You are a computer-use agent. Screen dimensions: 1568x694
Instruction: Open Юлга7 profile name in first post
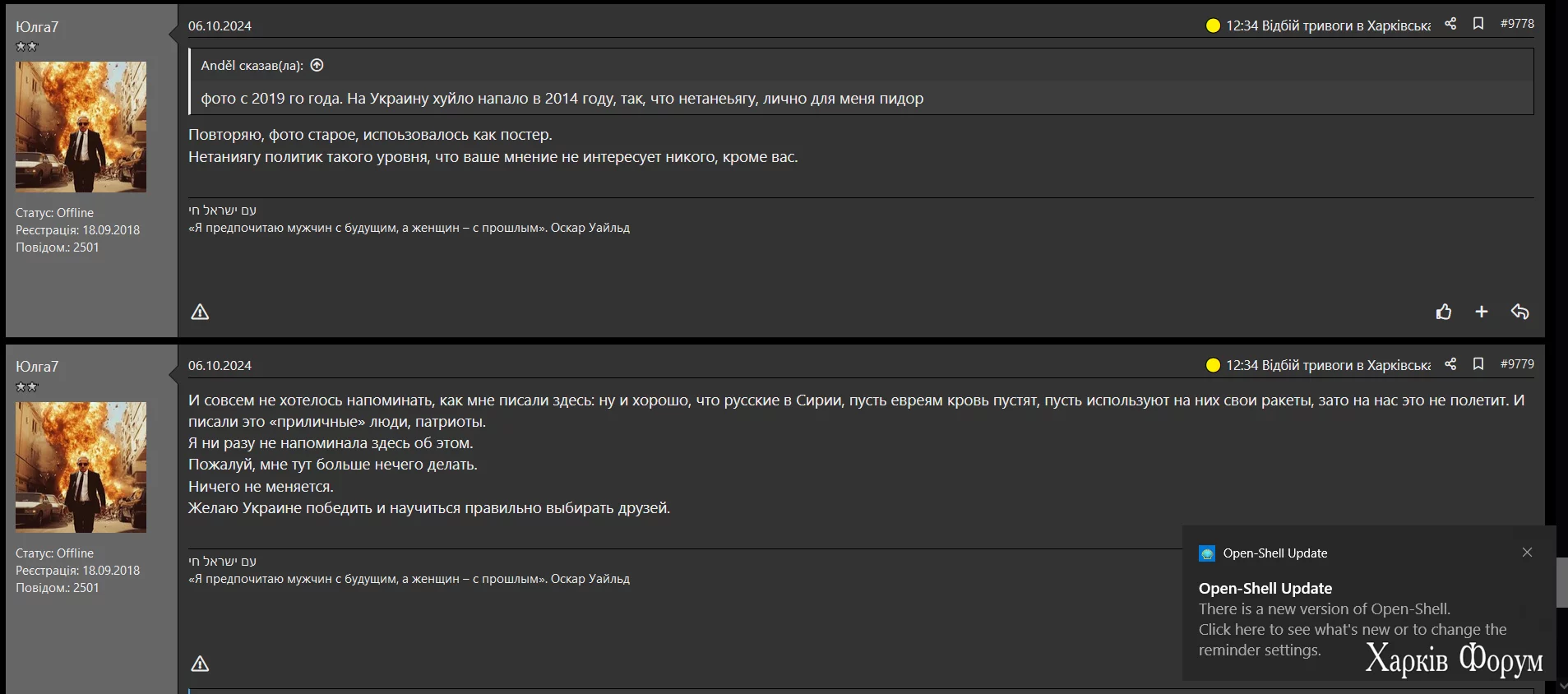click(x=37, y=27)
